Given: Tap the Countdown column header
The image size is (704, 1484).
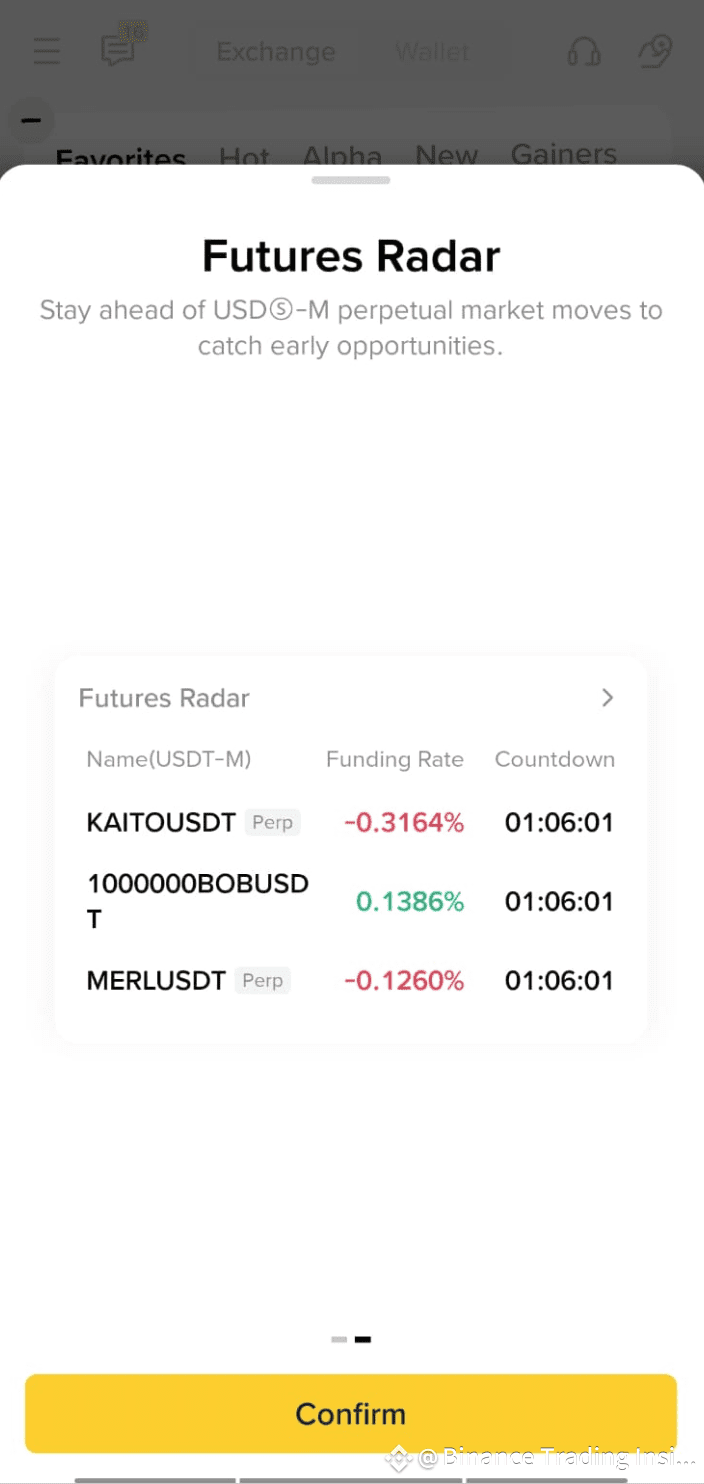Looking at the screenshot, I should click(554, 760).
